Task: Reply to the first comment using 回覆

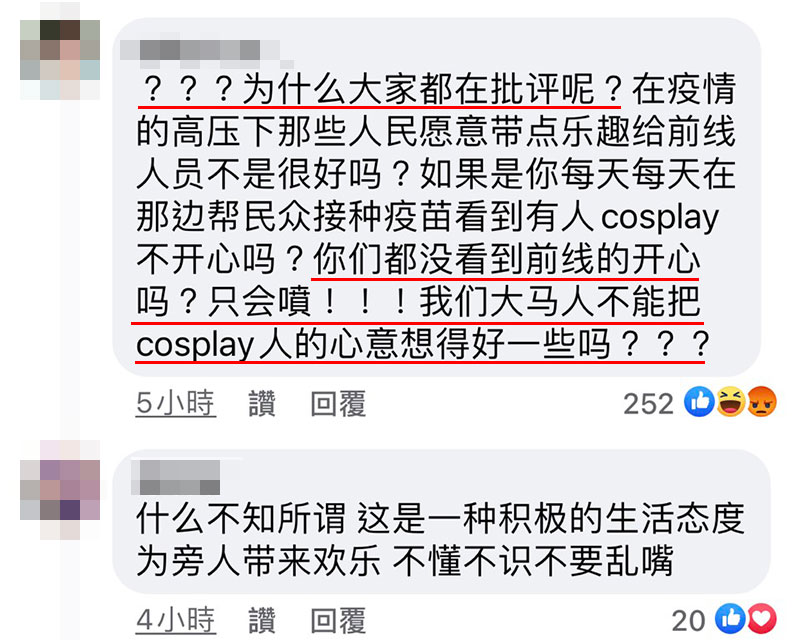Action: (x=338, y=403)
